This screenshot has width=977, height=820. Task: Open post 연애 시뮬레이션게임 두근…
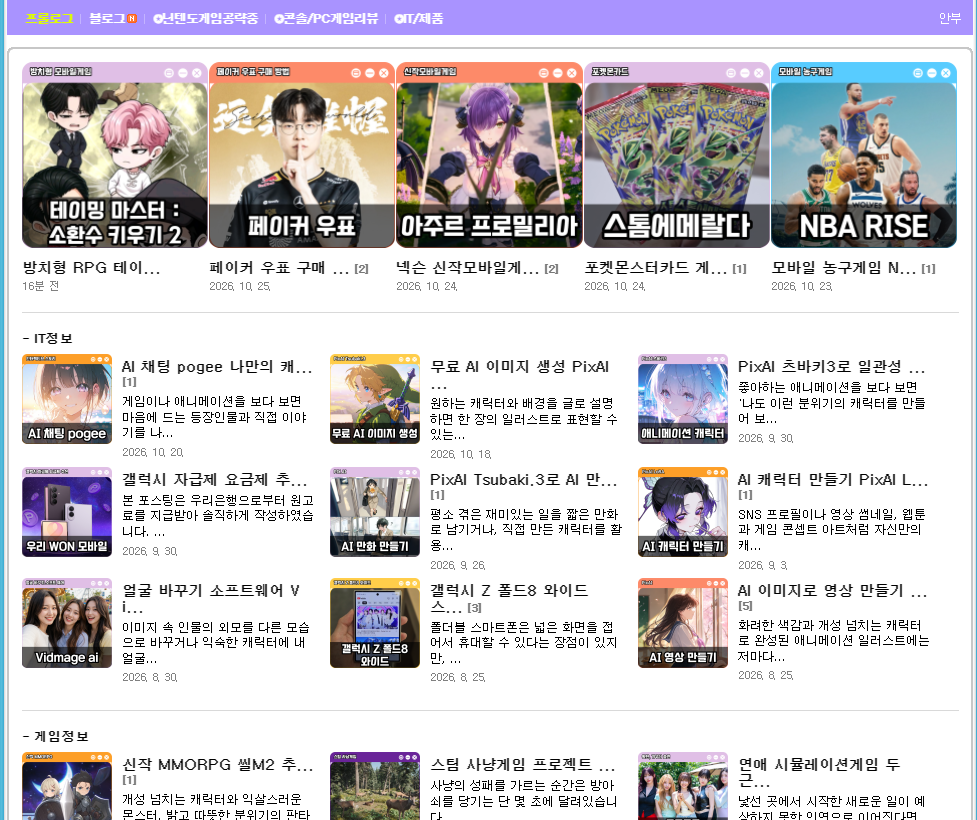tap(819, 771)
